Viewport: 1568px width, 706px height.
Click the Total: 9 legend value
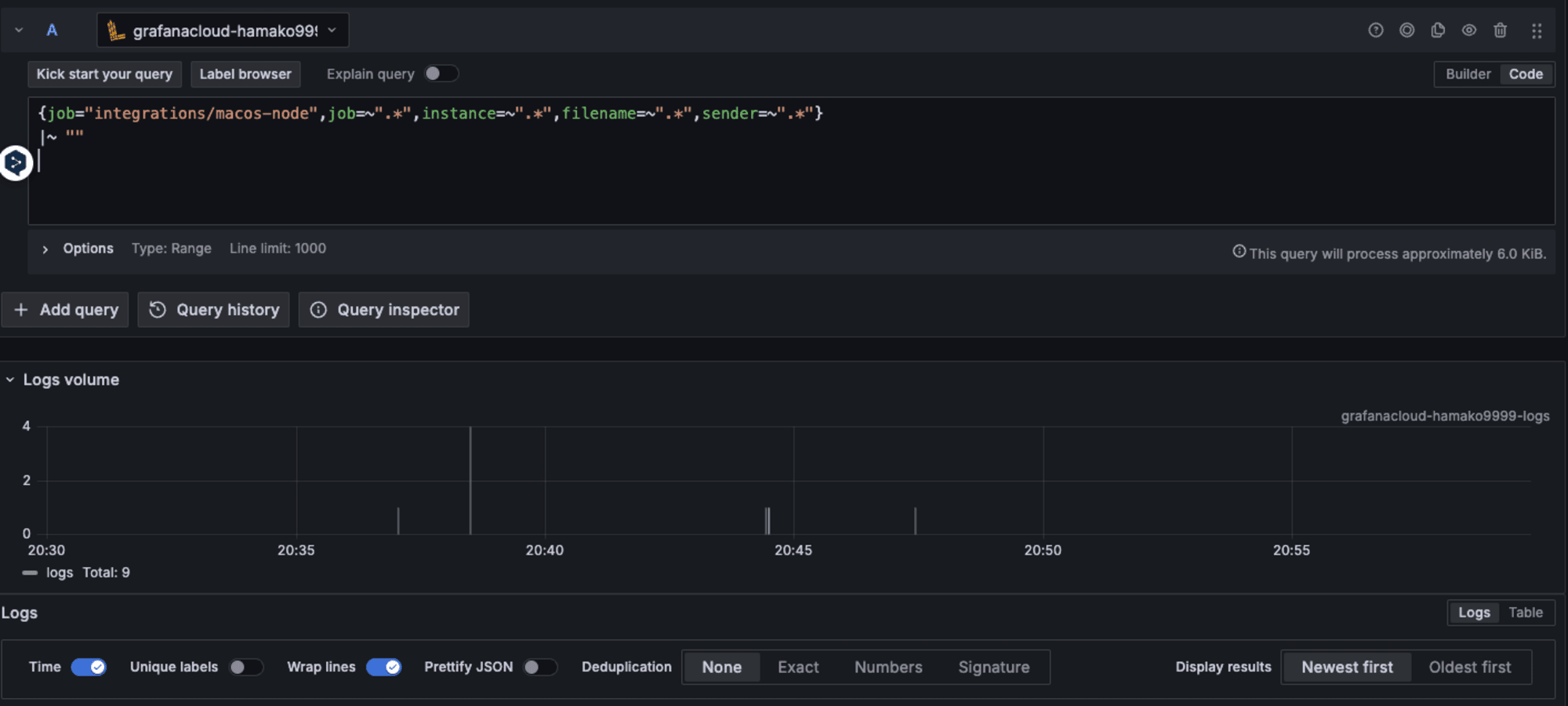(107, 573)
